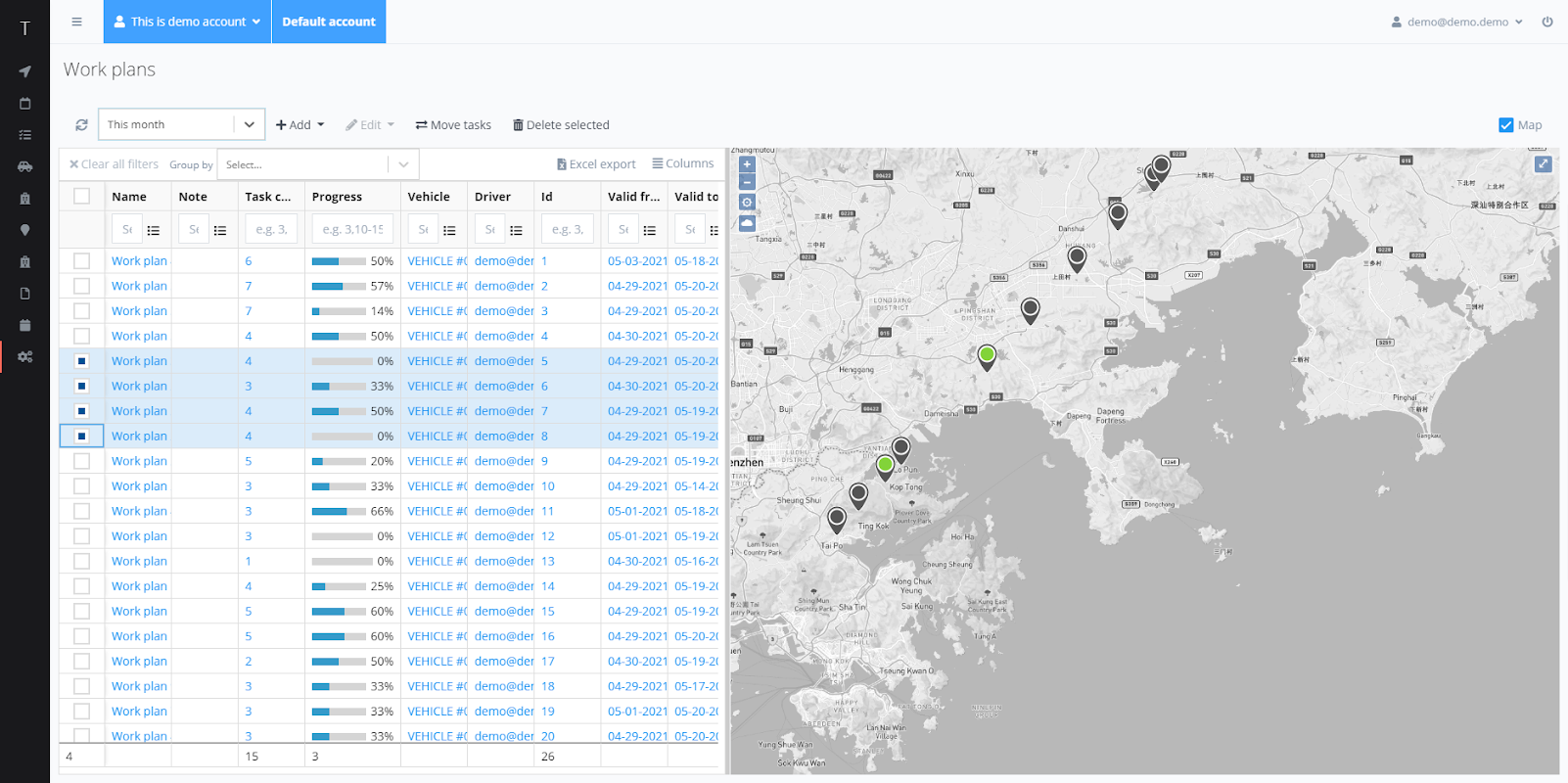Open the Add dropdown menu
1568x783 pixels.
pos(300,125)
